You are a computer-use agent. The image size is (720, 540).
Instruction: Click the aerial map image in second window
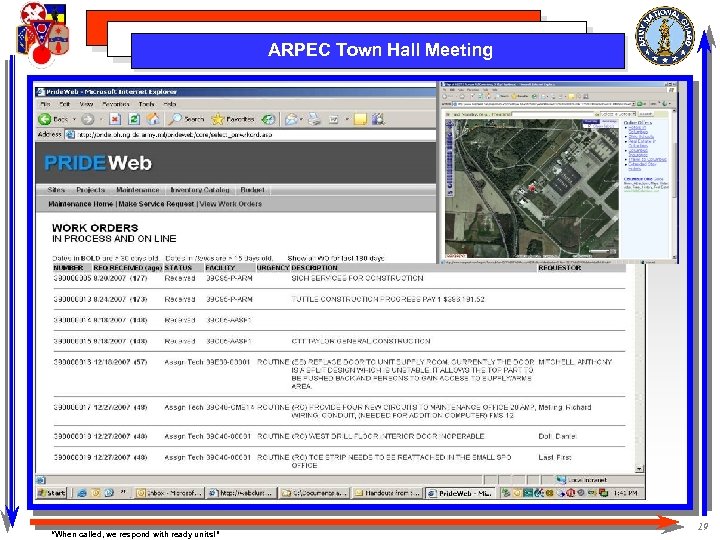pyautogui.click(x=532, y=188)
